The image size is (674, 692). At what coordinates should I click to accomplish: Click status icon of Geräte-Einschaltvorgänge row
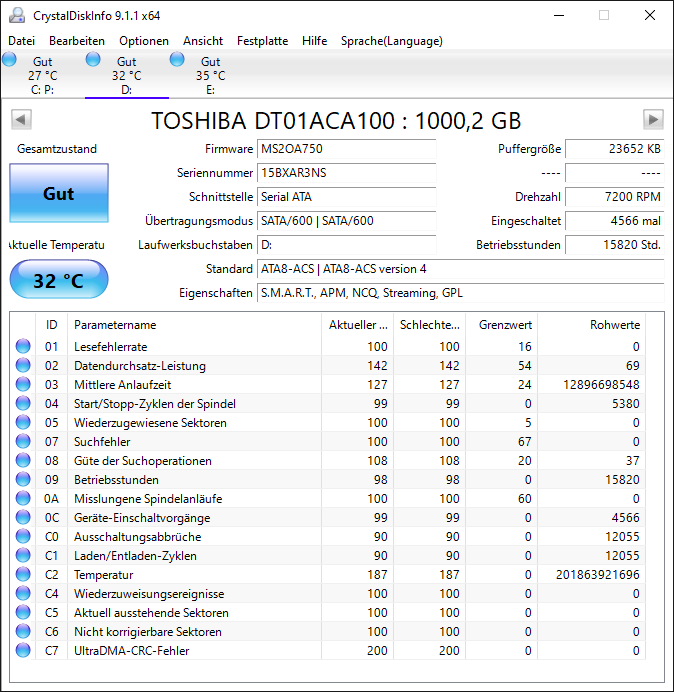pos(23,517)
